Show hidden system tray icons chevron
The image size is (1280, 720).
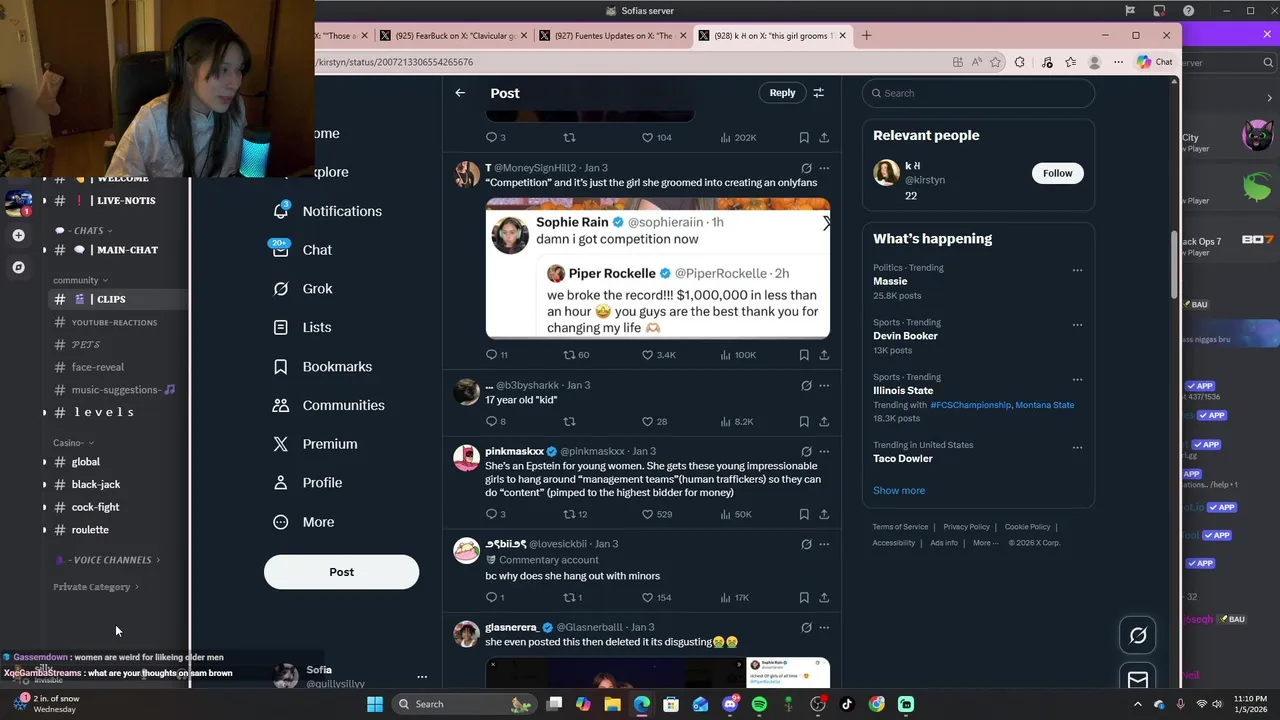coord(1136,704)
